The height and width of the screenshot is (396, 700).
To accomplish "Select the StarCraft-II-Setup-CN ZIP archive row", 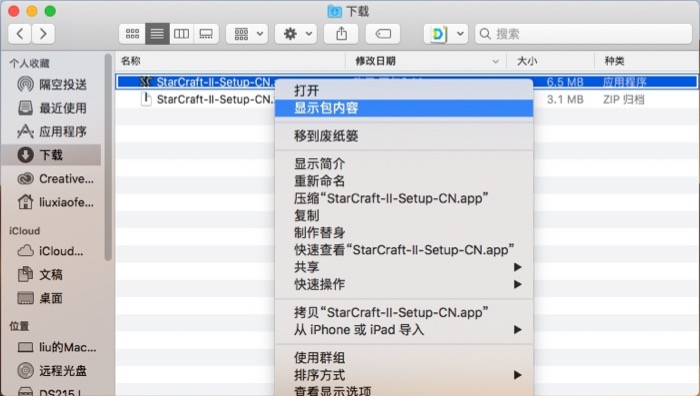I will click(406, 99).
